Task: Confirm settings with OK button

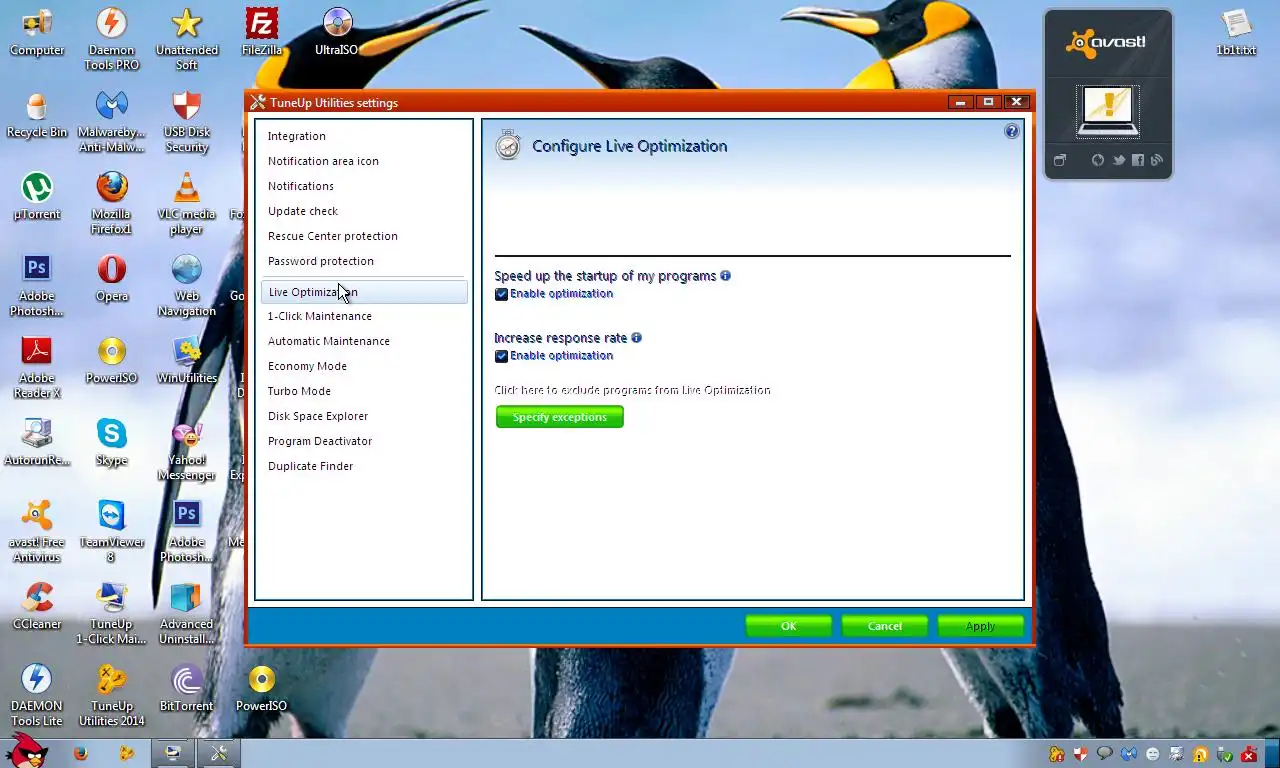Action: point(788,626)
